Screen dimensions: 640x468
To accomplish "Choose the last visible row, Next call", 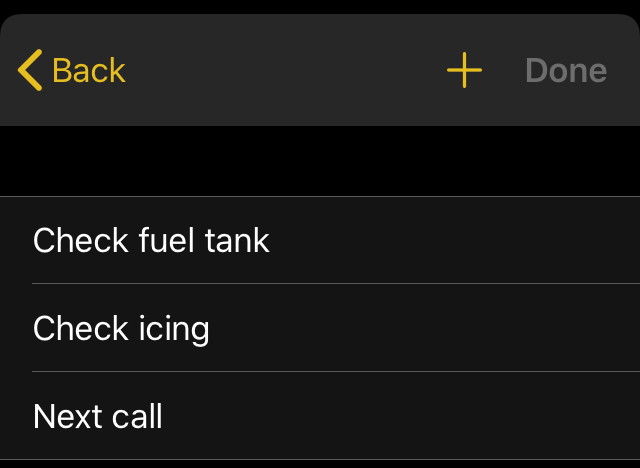I will point(320,416).
